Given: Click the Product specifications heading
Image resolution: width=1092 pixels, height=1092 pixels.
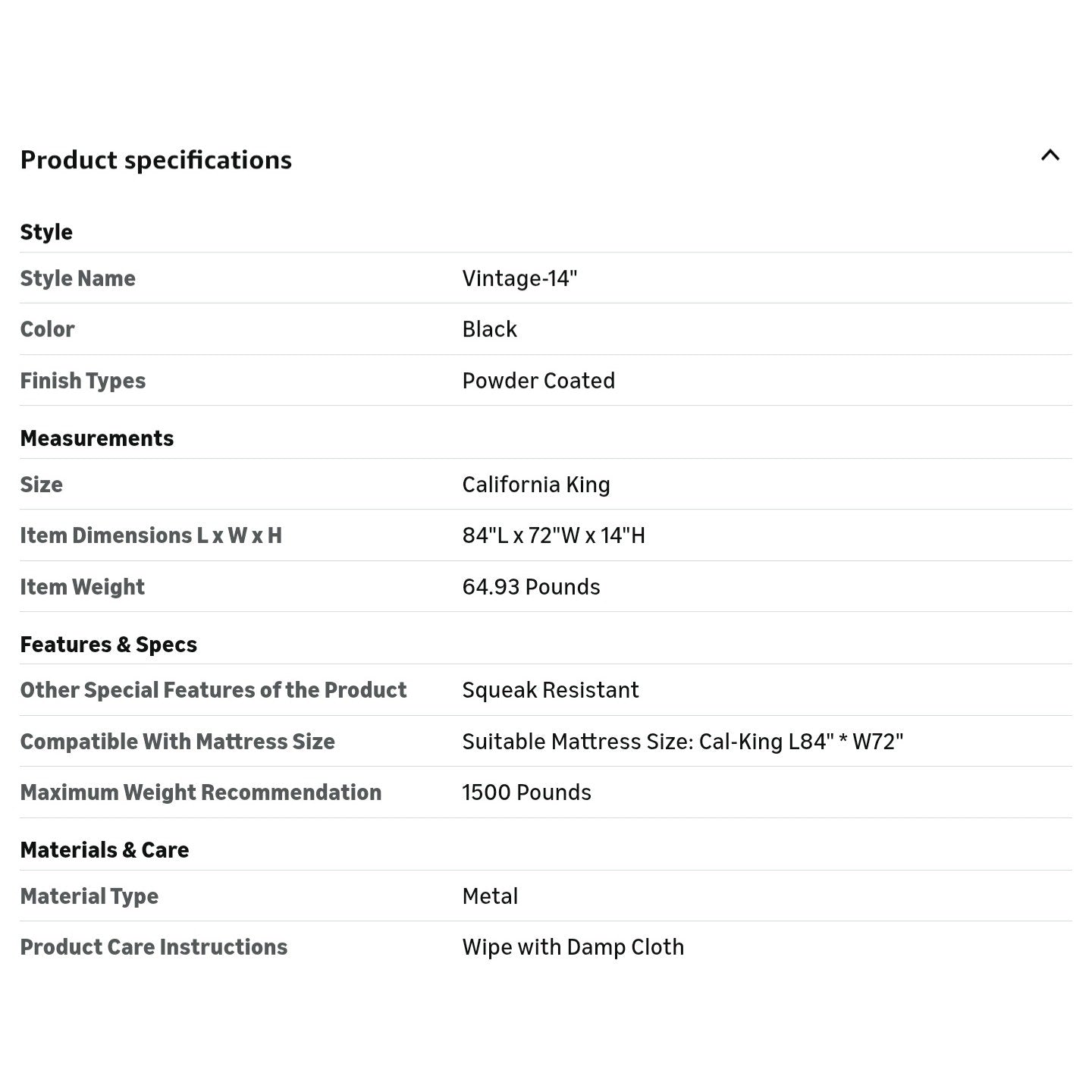Looking at the screenshot, I should click(155, 160).
